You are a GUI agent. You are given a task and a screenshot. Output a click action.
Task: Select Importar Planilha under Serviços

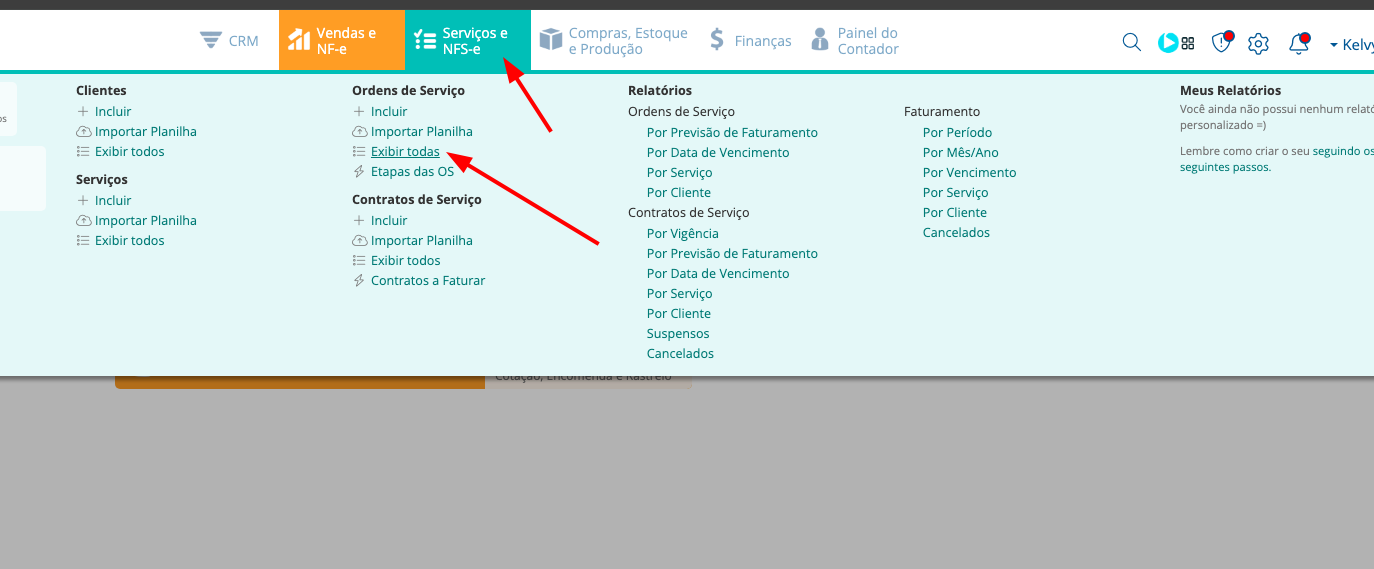pos(145,221)
